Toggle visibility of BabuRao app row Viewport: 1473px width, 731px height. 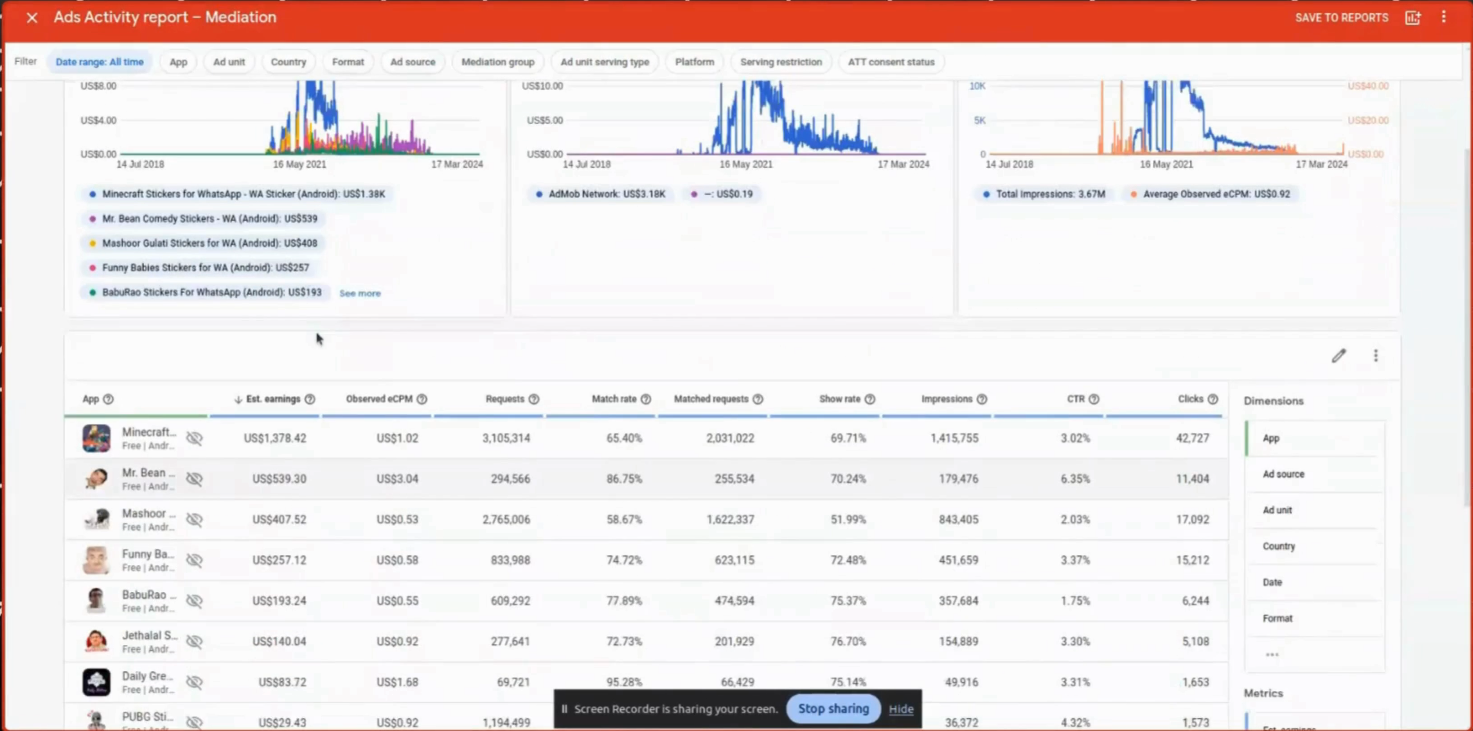click(x=194, y=601)
